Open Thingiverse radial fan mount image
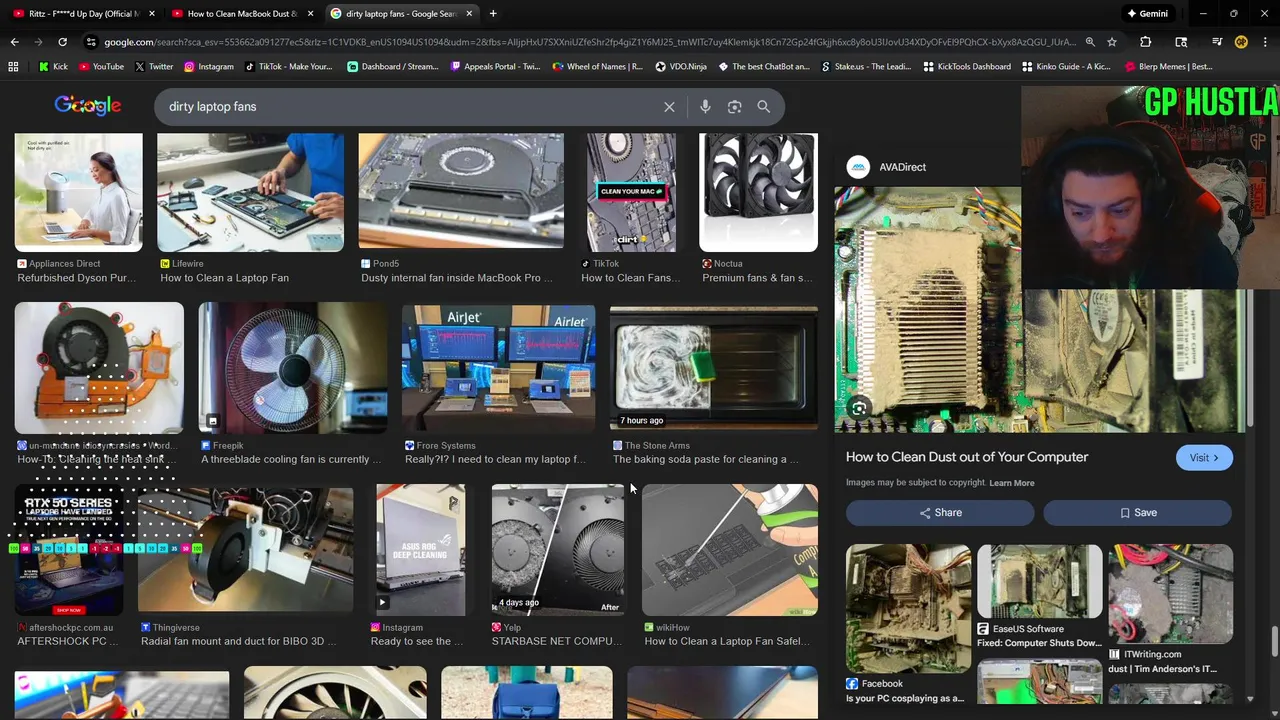The image size is (1280, 720). [245, 549]
